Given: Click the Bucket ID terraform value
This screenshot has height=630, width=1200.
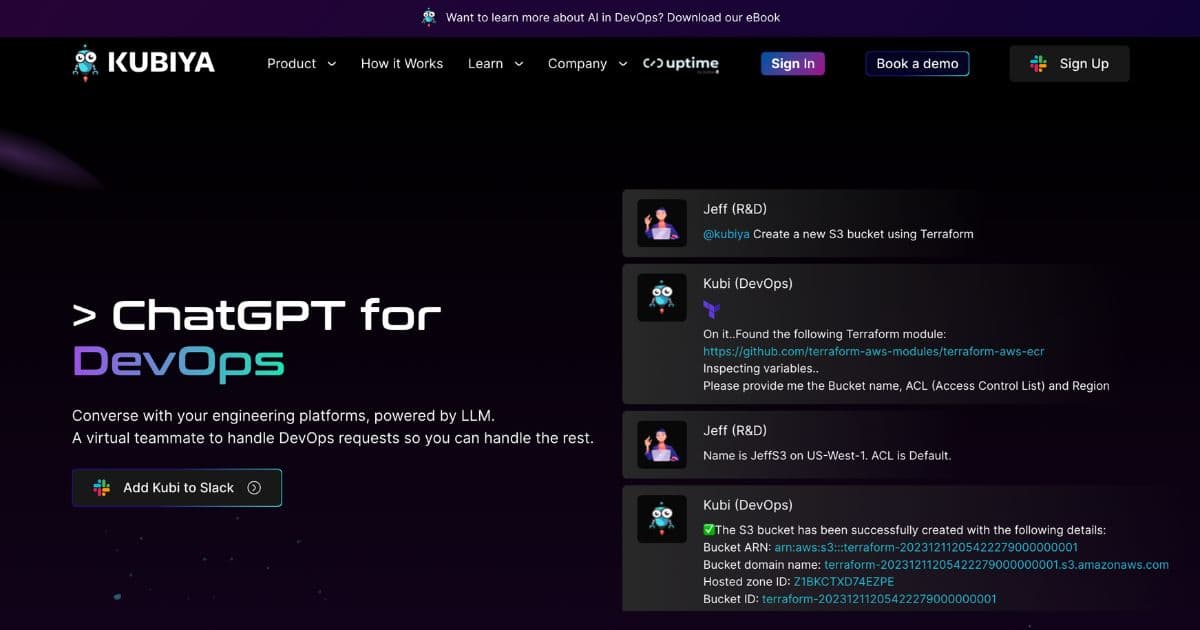Looking at the screenshot, I should [x=879, y=598].
